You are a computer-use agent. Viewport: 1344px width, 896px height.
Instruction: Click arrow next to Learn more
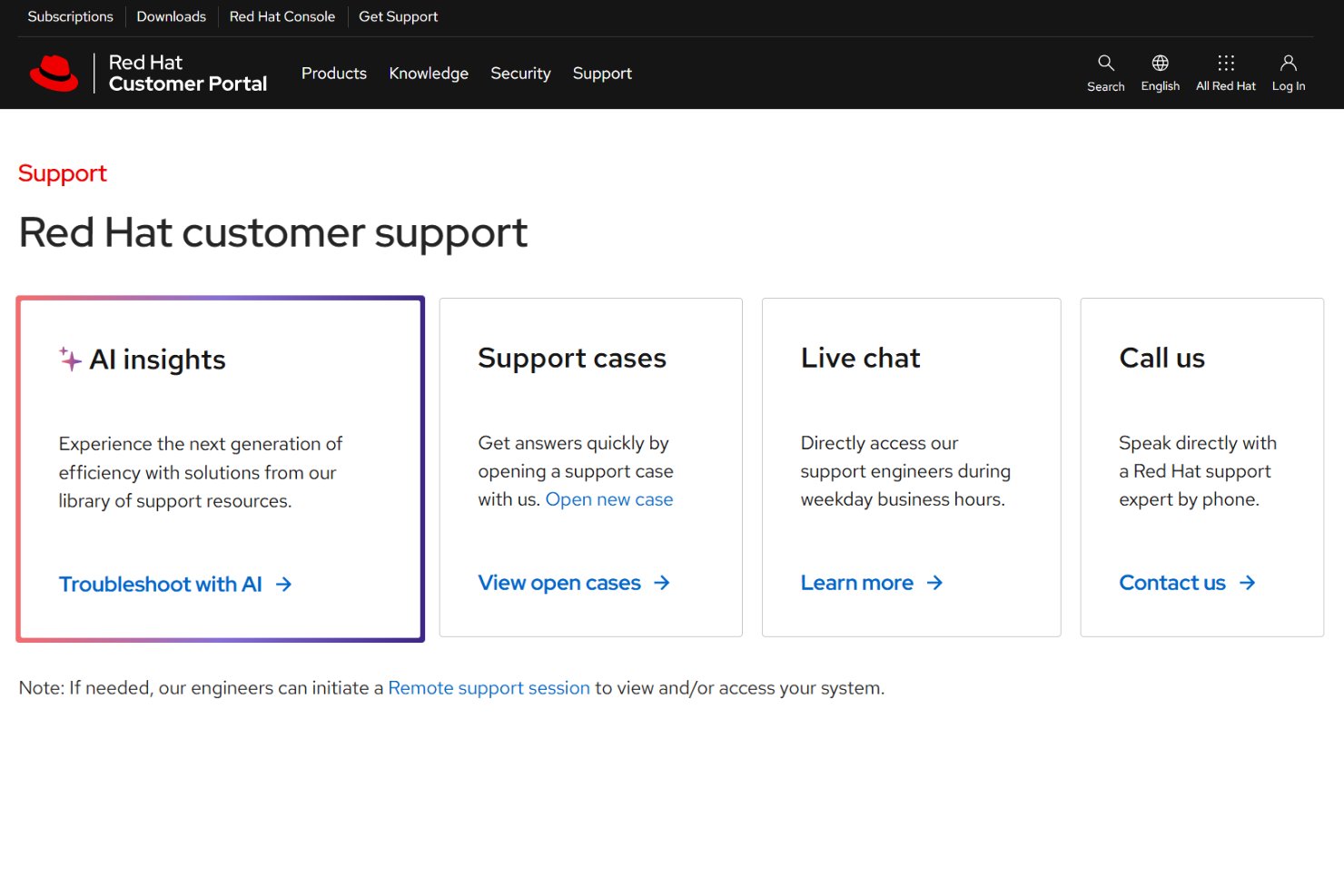[934, 583]
